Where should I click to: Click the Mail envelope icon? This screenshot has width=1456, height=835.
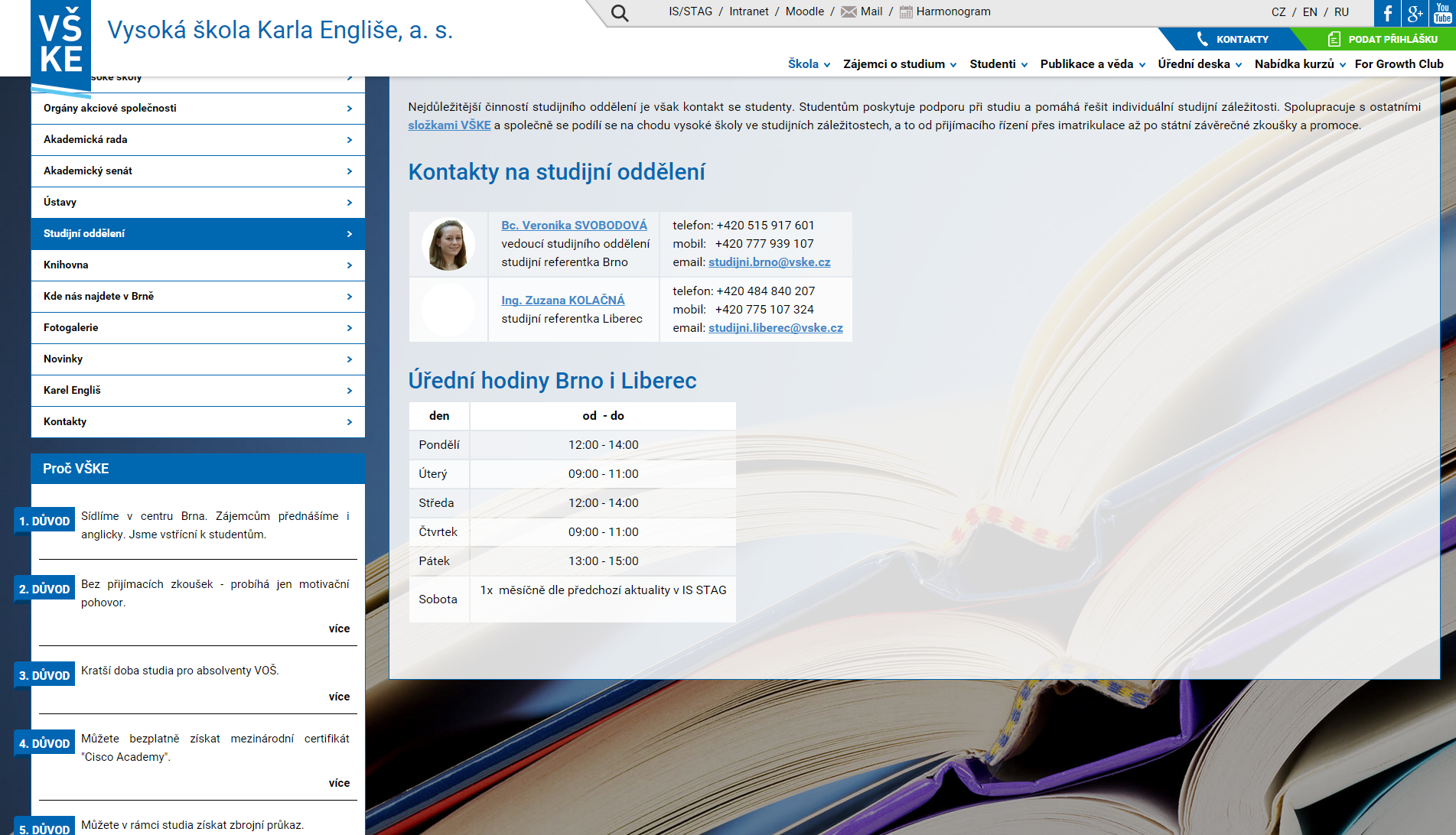pos(849,11)
